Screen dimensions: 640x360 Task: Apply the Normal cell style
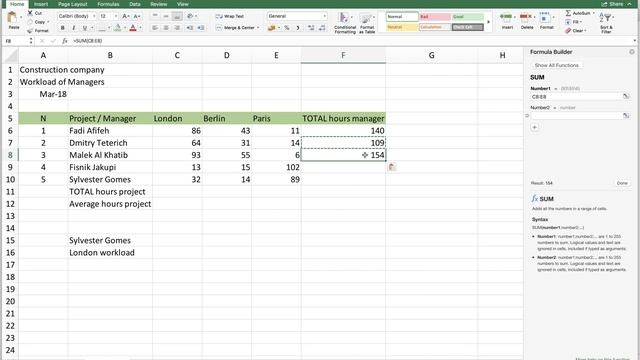[x=402, y=17]
